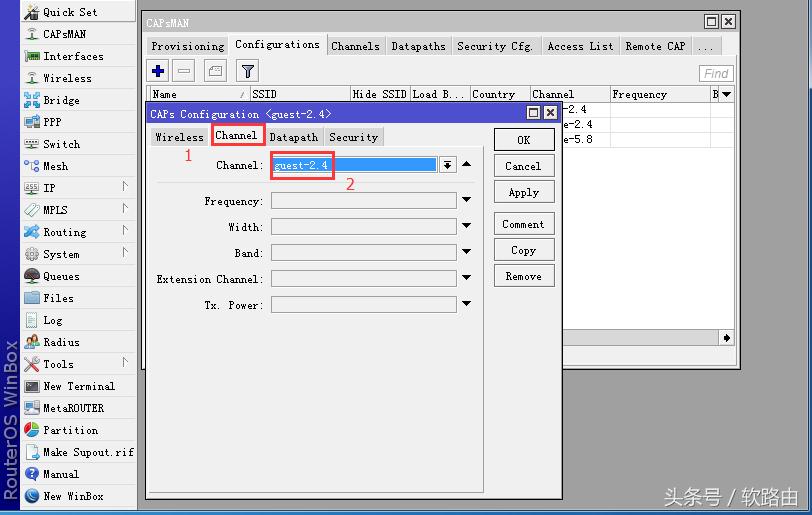This screenshot has height=515, width=812.
Task: Open Queues in the sidebar
Action: tap(78, 276)
